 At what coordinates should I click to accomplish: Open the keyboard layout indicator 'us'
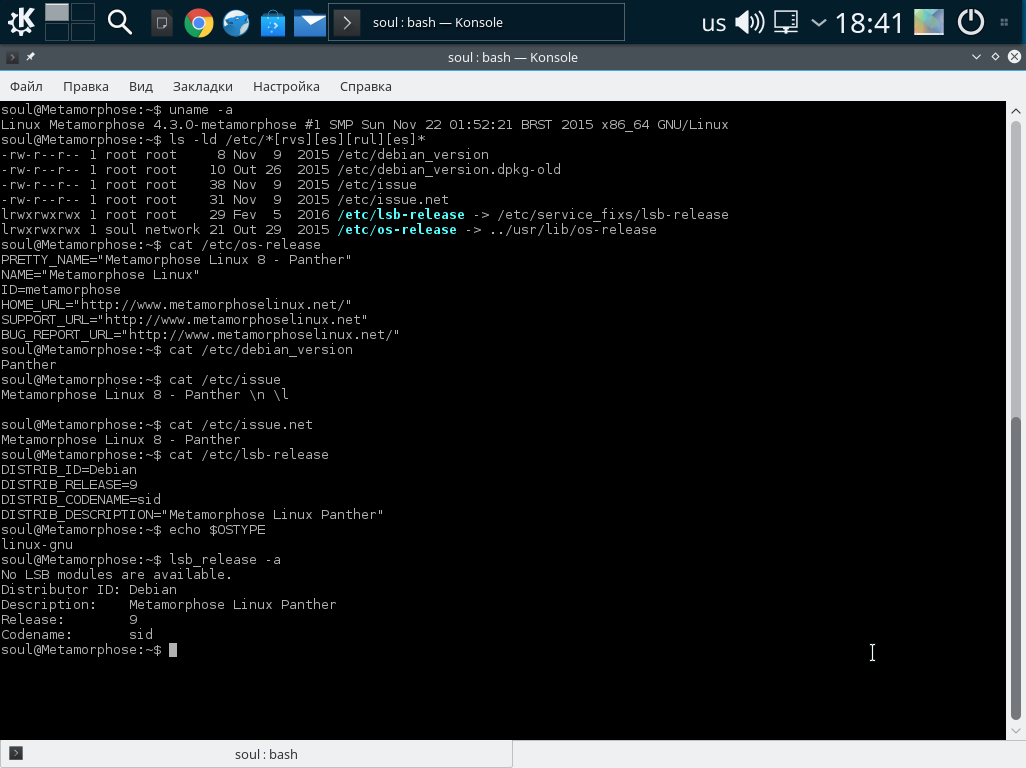click(714, 23)
